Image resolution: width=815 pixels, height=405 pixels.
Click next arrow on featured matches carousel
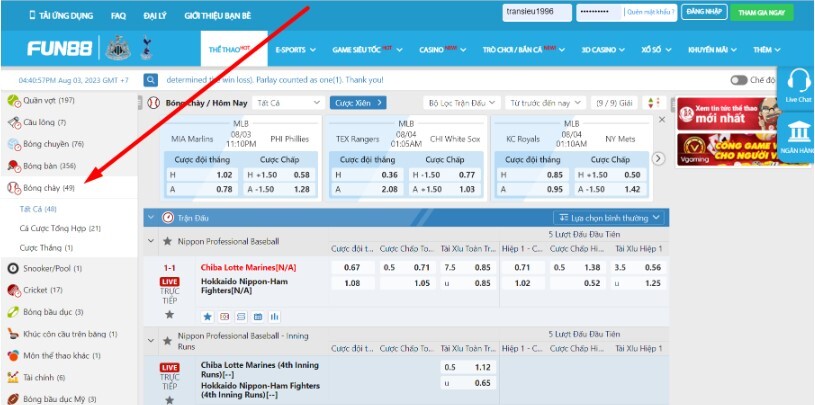(x=657, y=158)
